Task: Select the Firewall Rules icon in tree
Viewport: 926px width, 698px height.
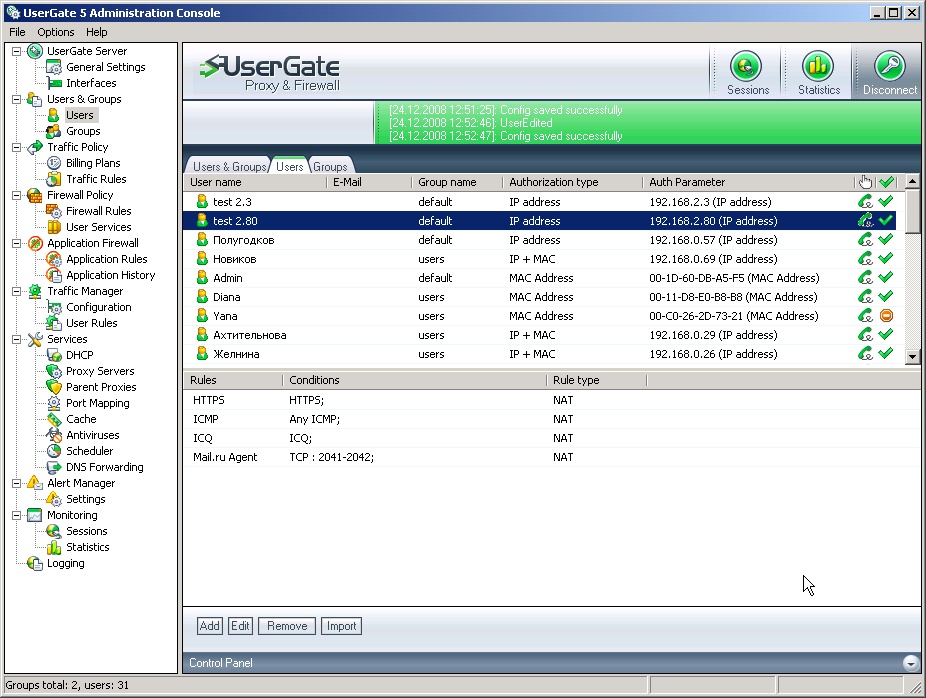Action: point(55,211)
